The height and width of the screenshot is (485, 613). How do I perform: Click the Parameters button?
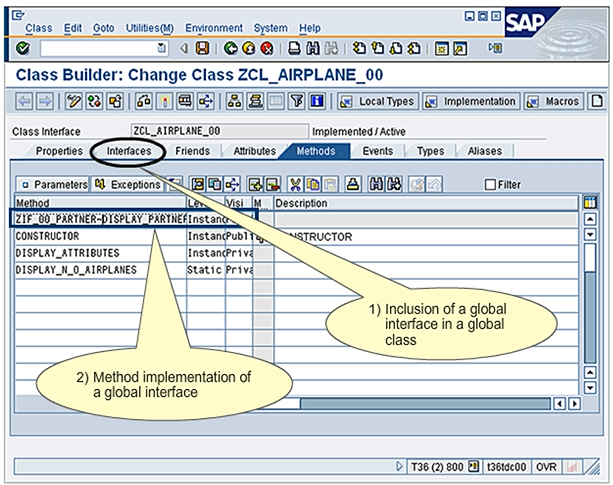click(x=53, y=185)
